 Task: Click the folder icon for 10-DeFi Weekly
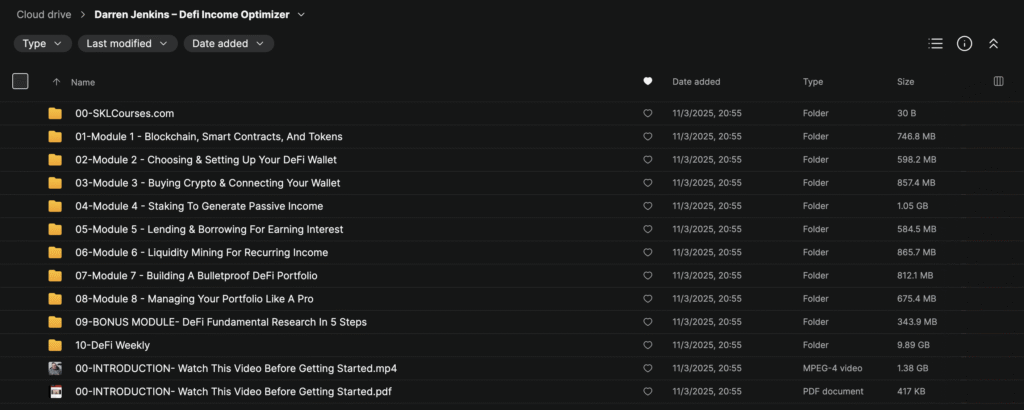(55, 345)
